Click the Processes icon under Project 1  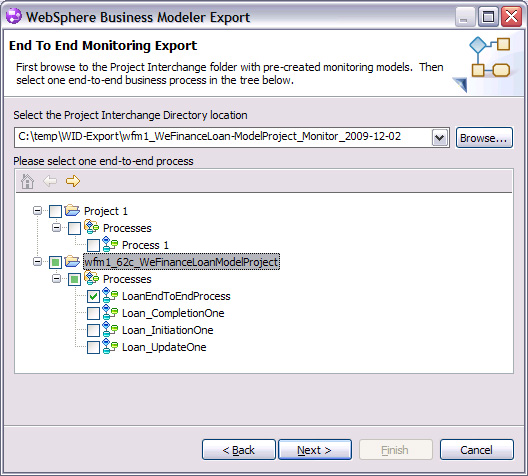(x=91, y=227)
